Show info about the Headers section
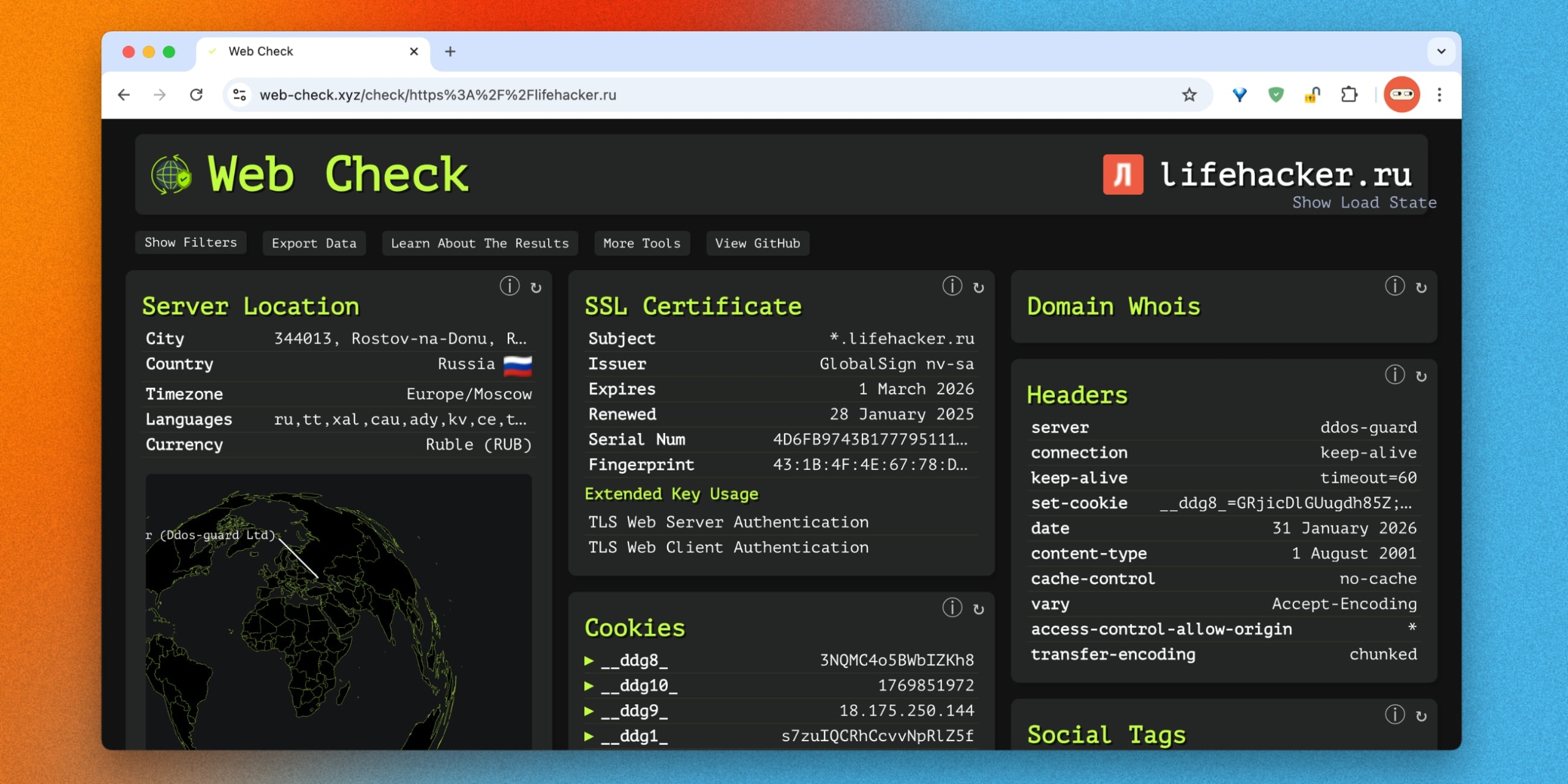This screenshot has width=1568, height=784. point(1395,375)
